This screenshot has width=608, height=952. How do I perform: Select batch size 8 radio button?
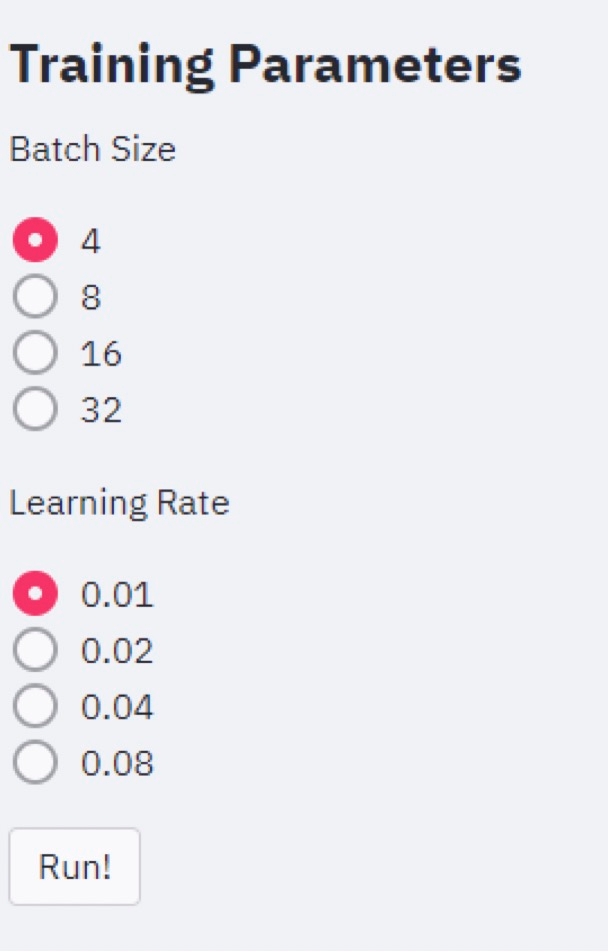click(x=36, y=297)
